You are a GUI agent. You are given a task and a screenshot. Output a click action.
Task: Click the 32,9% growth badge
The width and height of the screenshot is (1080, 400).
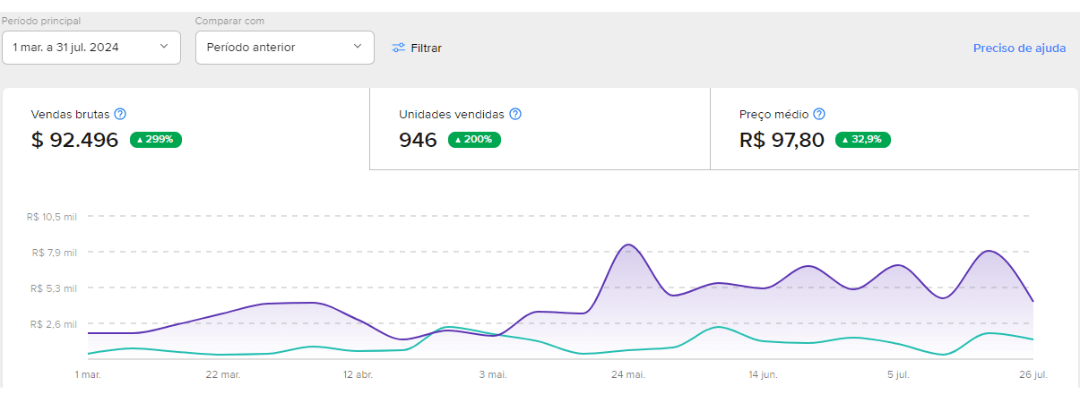tap(863, 140)
